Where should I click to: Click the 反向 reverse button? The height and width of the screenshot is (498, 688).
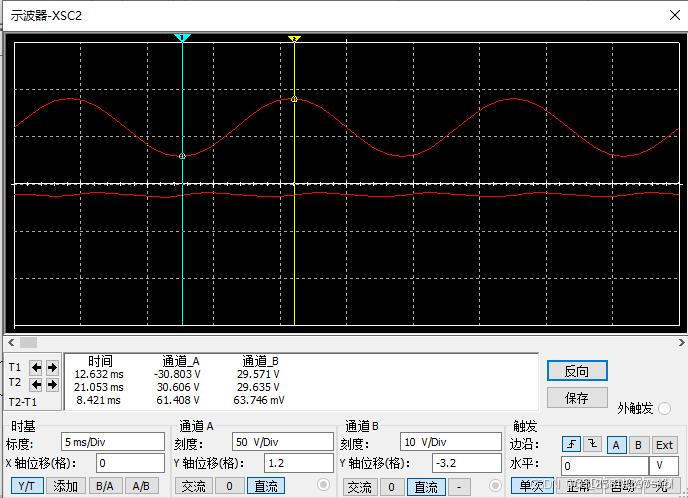[x=577, y=371]
